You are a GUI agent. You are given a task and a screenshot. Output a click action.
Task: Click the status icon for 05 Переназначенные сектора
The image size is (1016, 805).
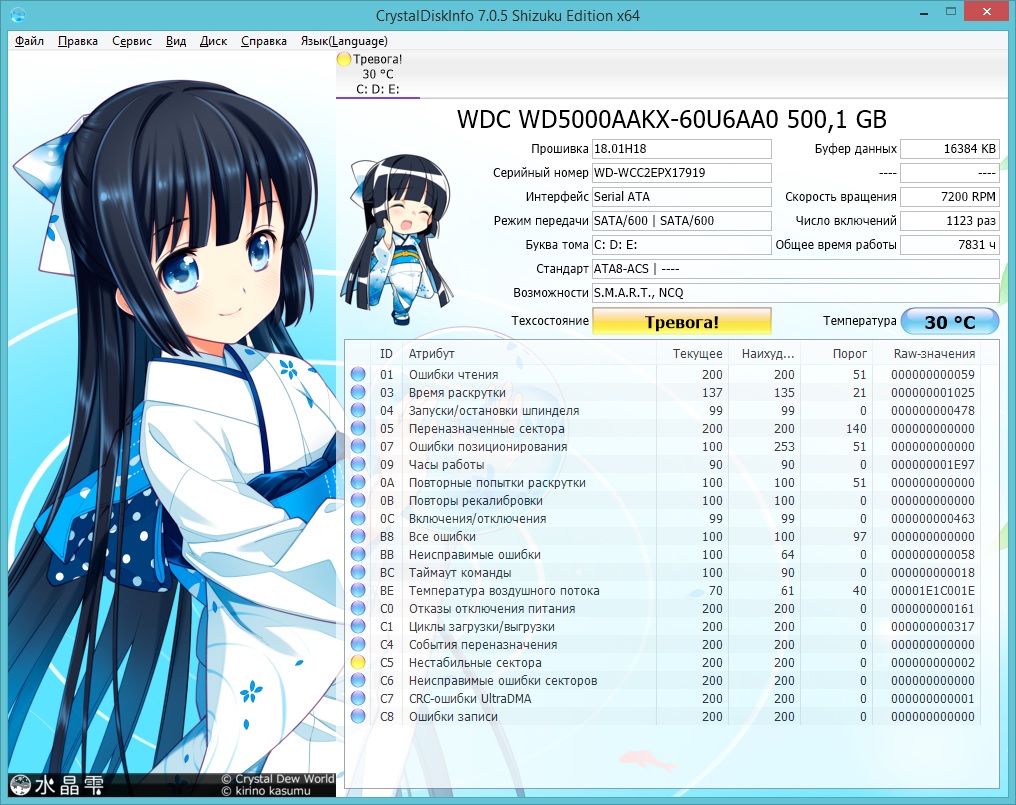(x=358, y=428)
